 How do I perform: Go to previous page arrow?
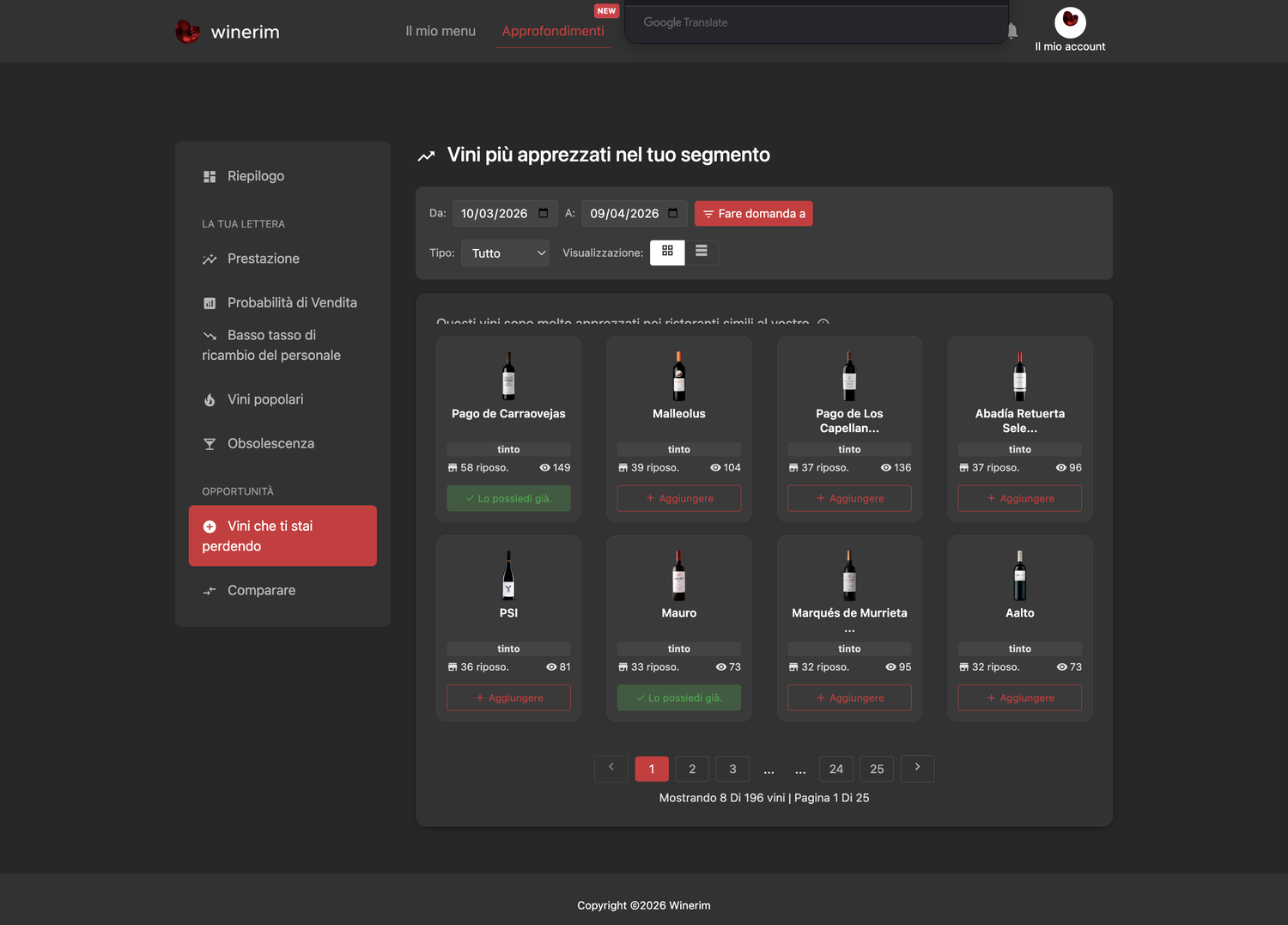(x=611, y=769)
